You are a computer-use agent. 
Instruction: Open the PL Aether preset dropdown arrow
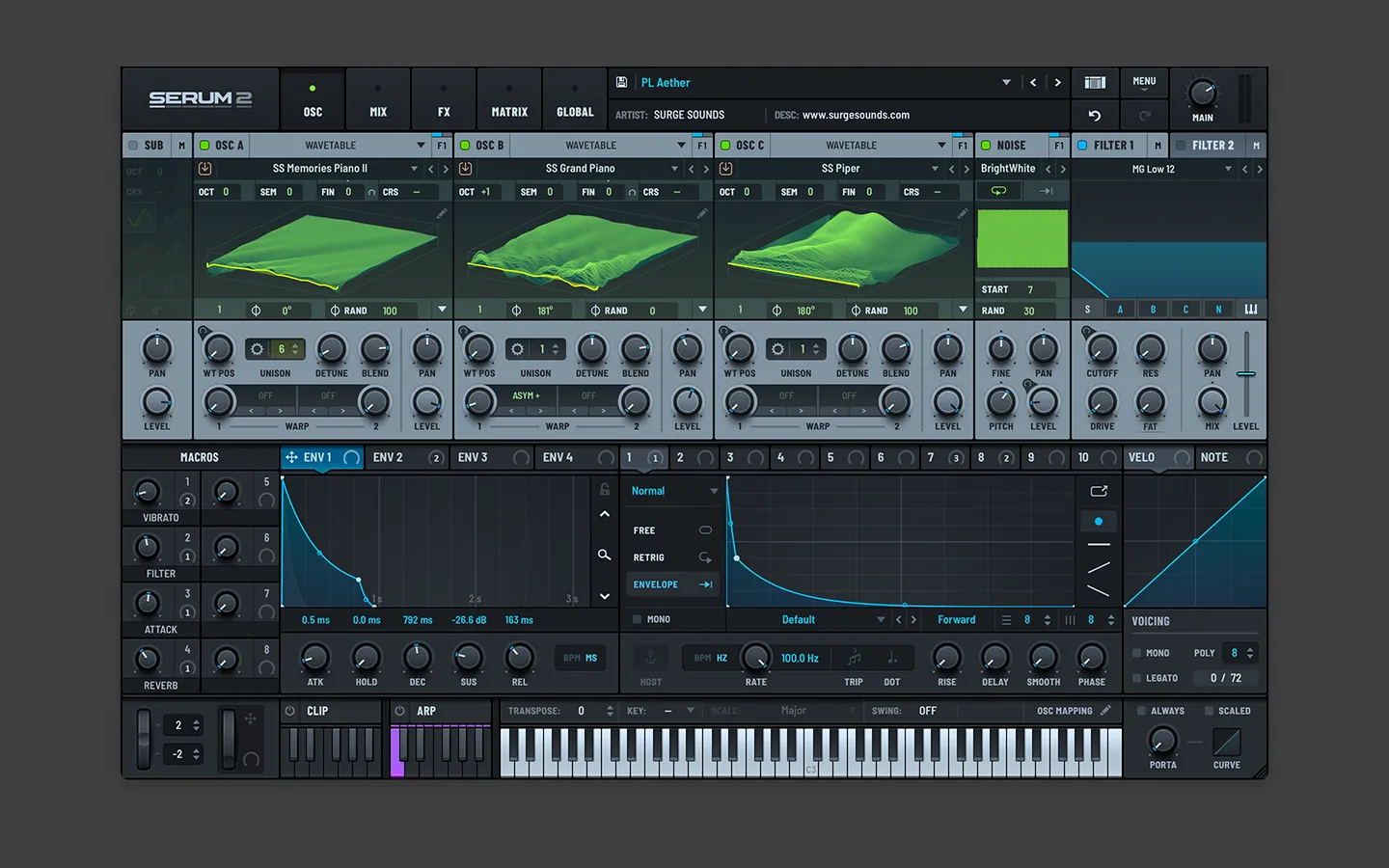[1006, 83]
